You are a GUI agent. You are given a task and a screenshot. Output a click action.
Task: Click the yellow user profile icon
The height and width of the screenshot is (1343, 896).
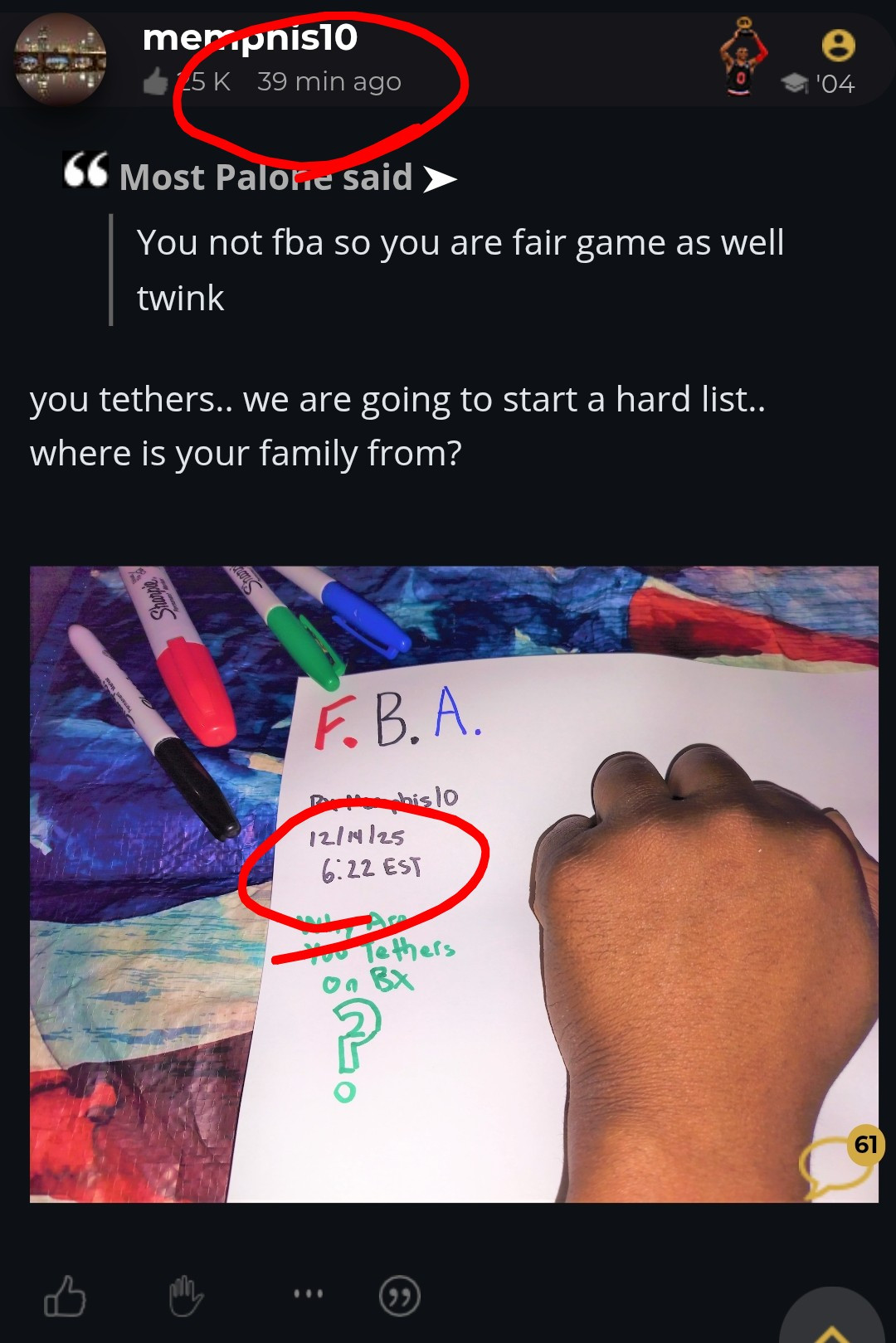click(838, 46)
